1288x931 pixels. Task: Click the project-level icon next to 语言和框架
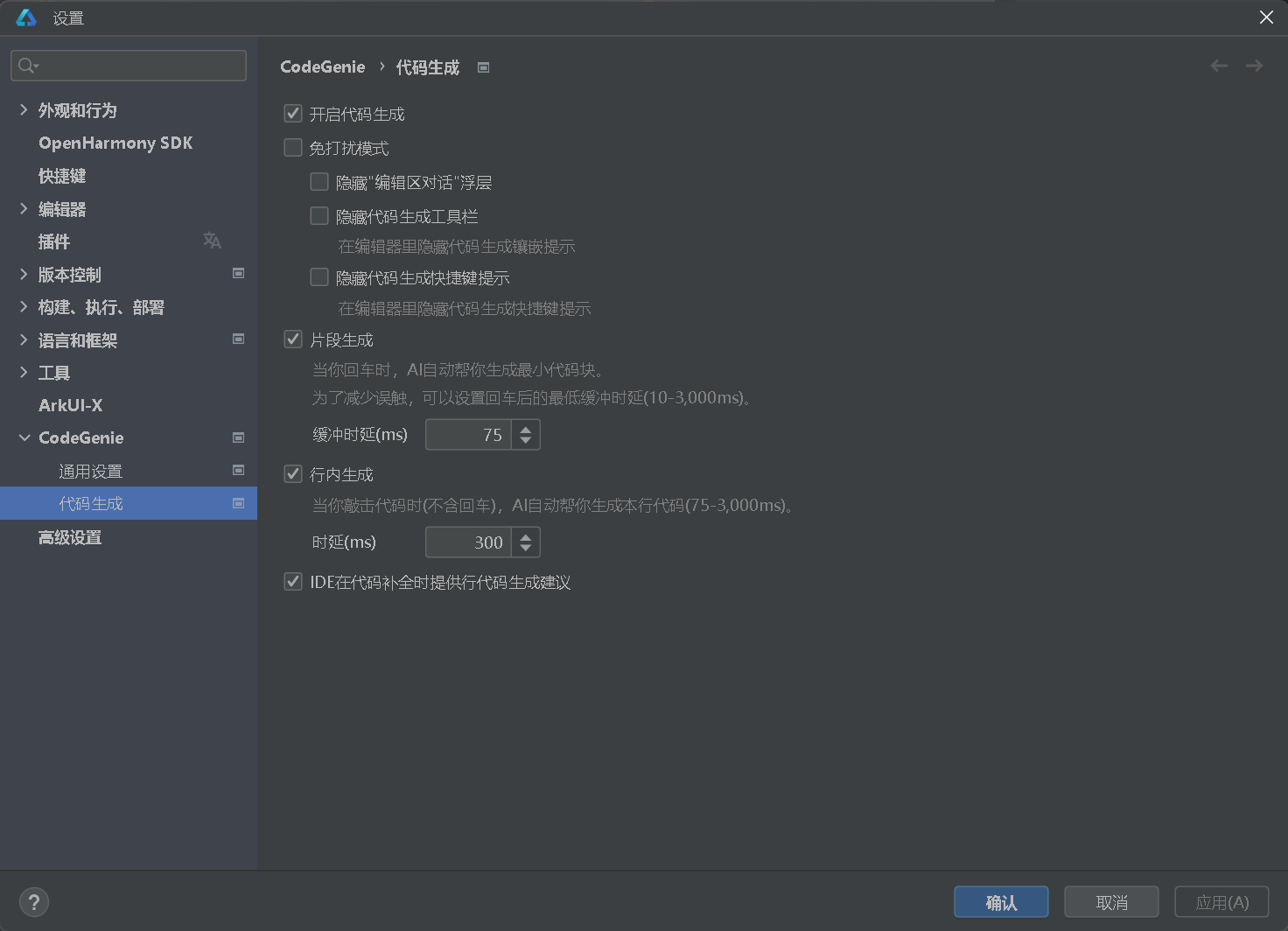[x=238, y=339]
